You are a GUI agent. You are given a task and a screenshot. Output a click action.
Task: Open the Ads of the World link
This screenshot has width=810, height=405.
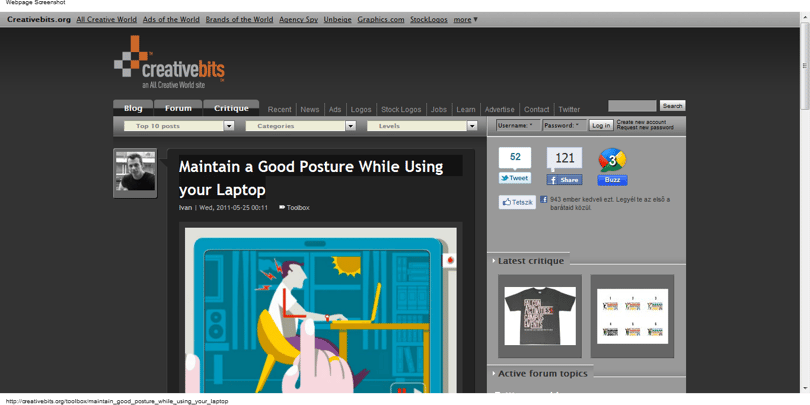[x=171, y=20]
